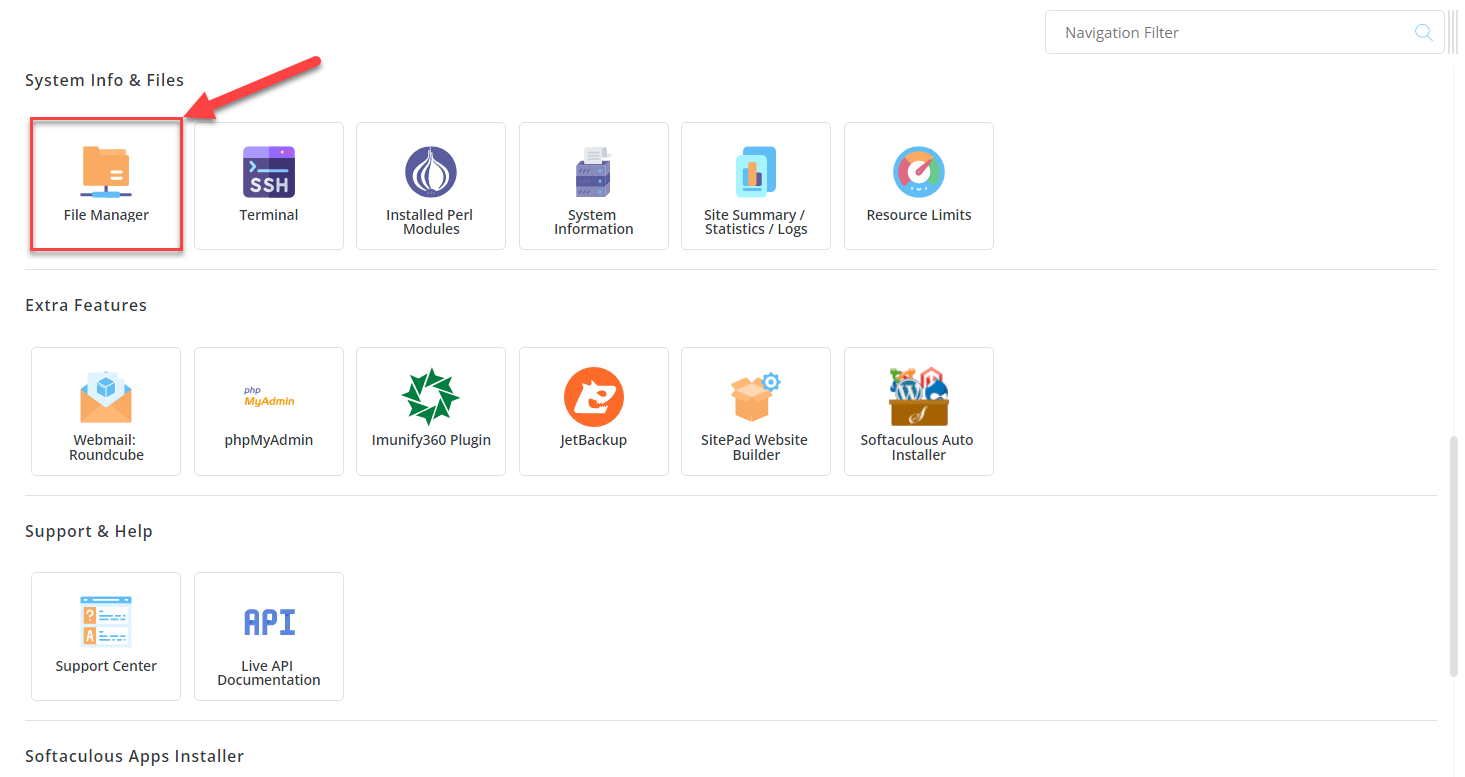Click the Softaculous Apps Installer heading

pyautogui.click(x=134, y=756)
